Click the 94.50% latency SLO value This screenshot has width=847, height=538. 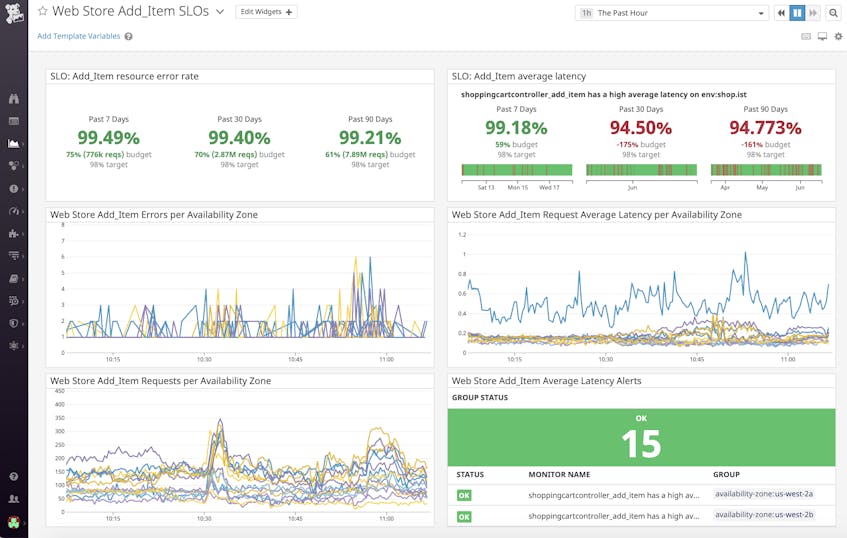point(641,128)
